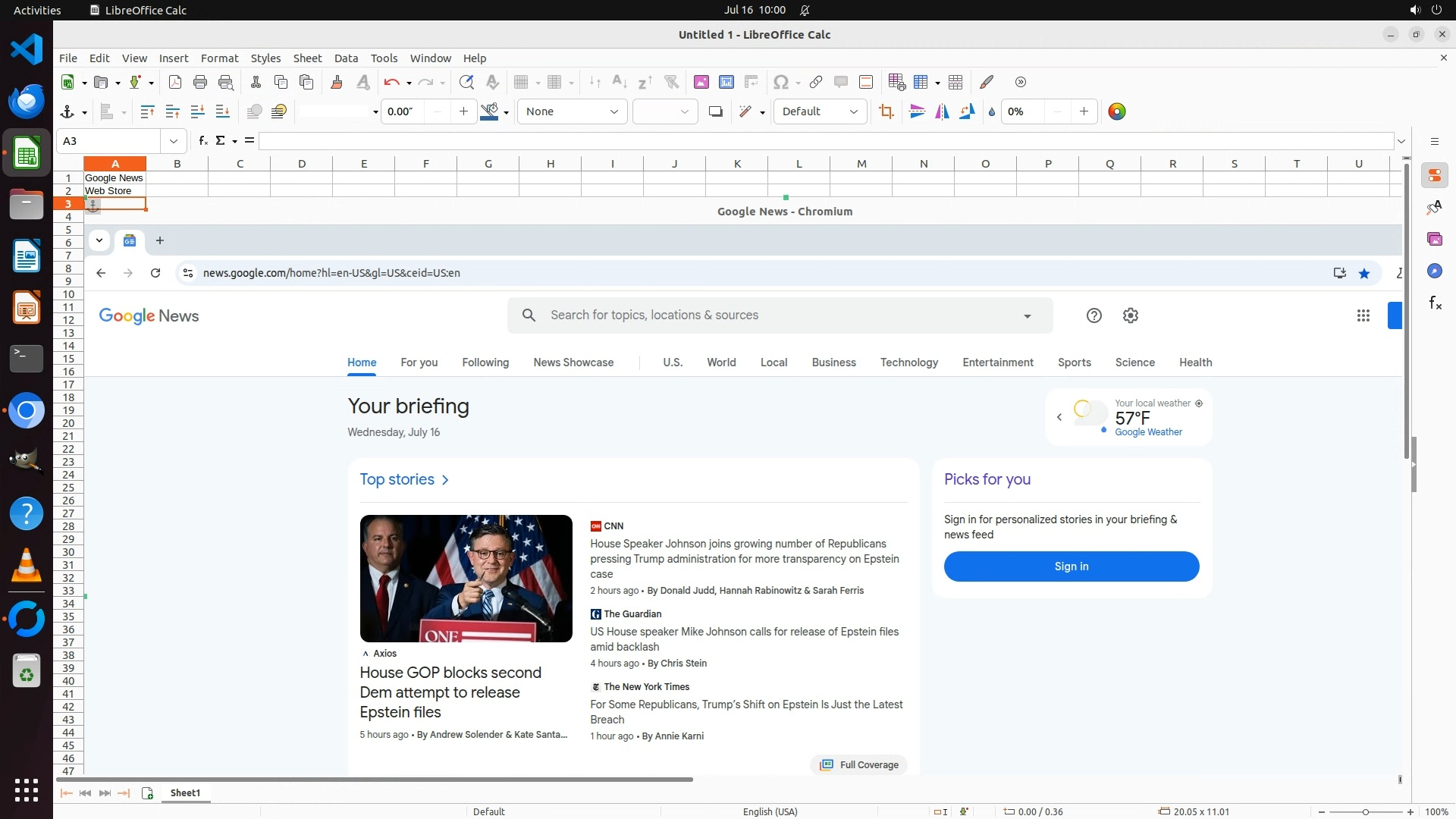Open the Data menu
The height and width of the screenshot is (819, 1456).
coord(346,58)
